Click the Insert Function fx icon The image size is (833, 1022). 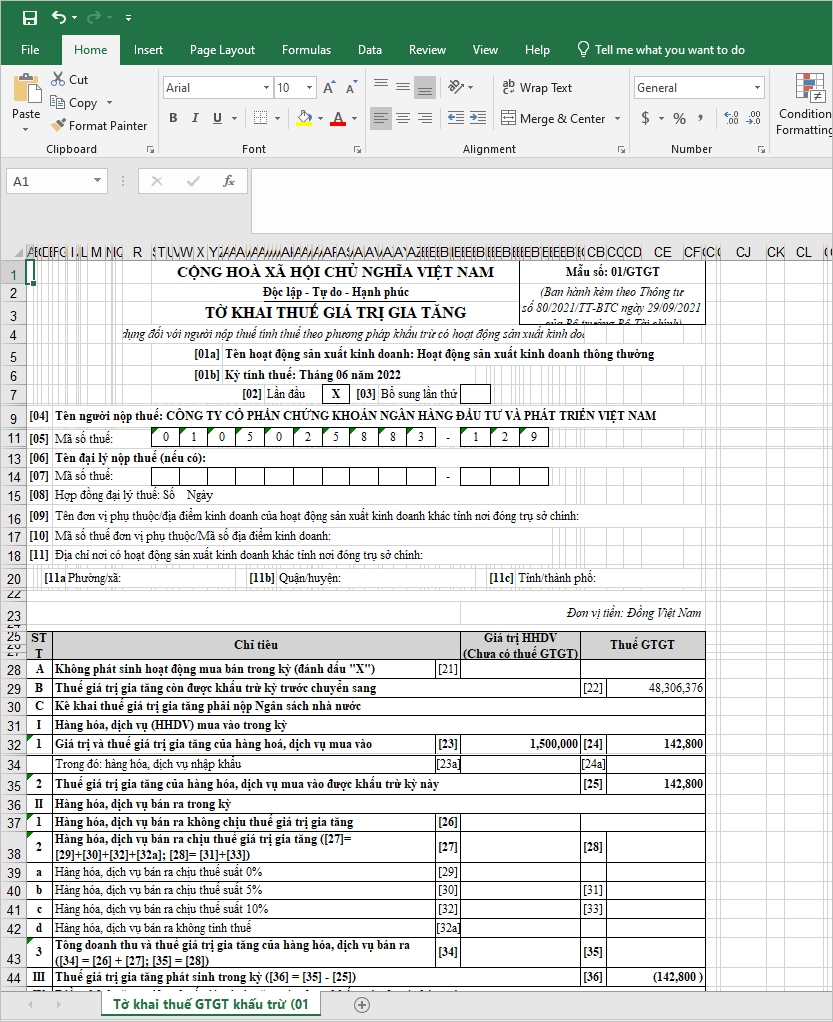[229, 181]
